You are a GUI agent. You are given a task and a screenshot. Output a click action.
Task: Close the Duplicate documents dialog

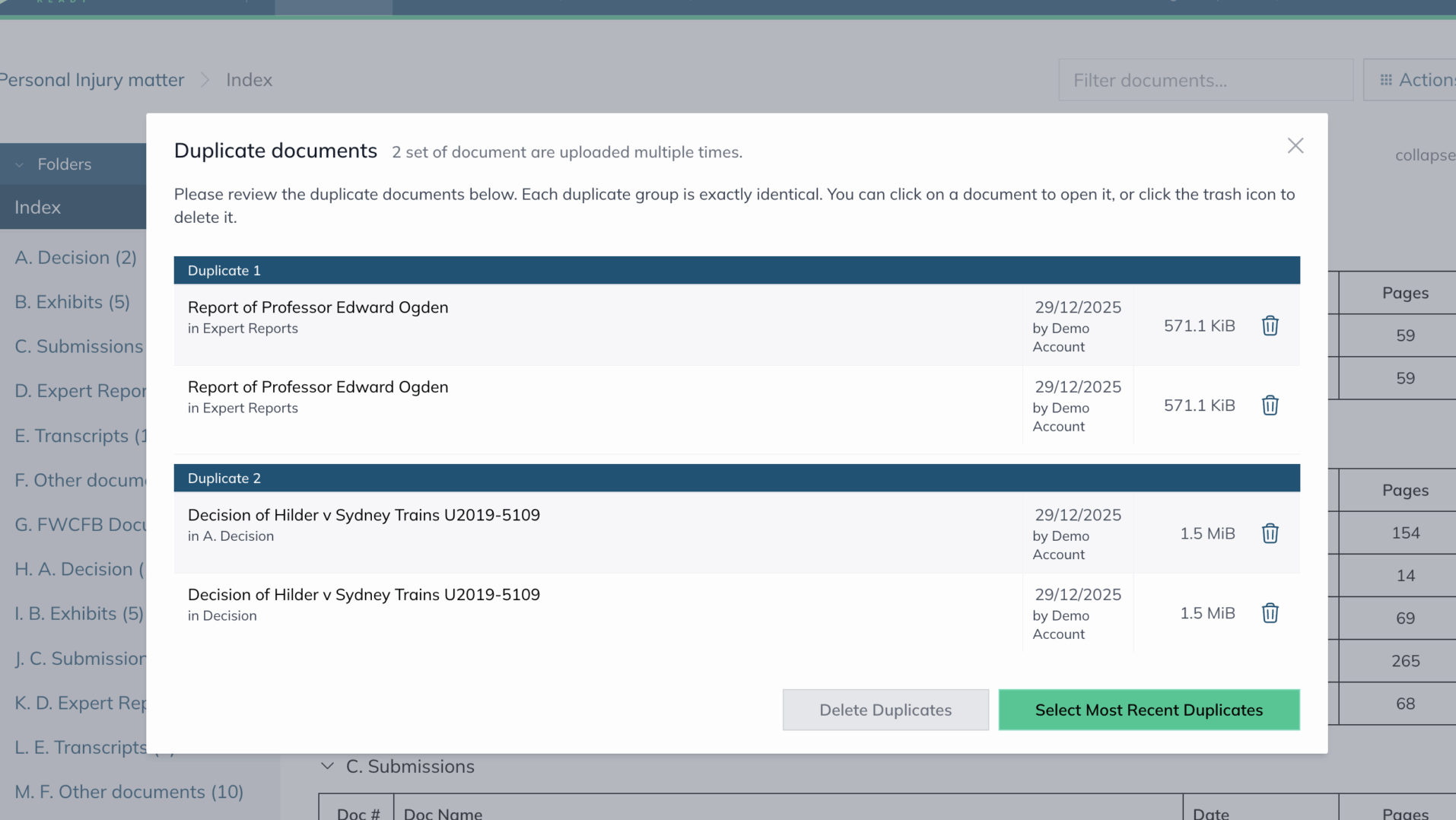(1295, 146)
